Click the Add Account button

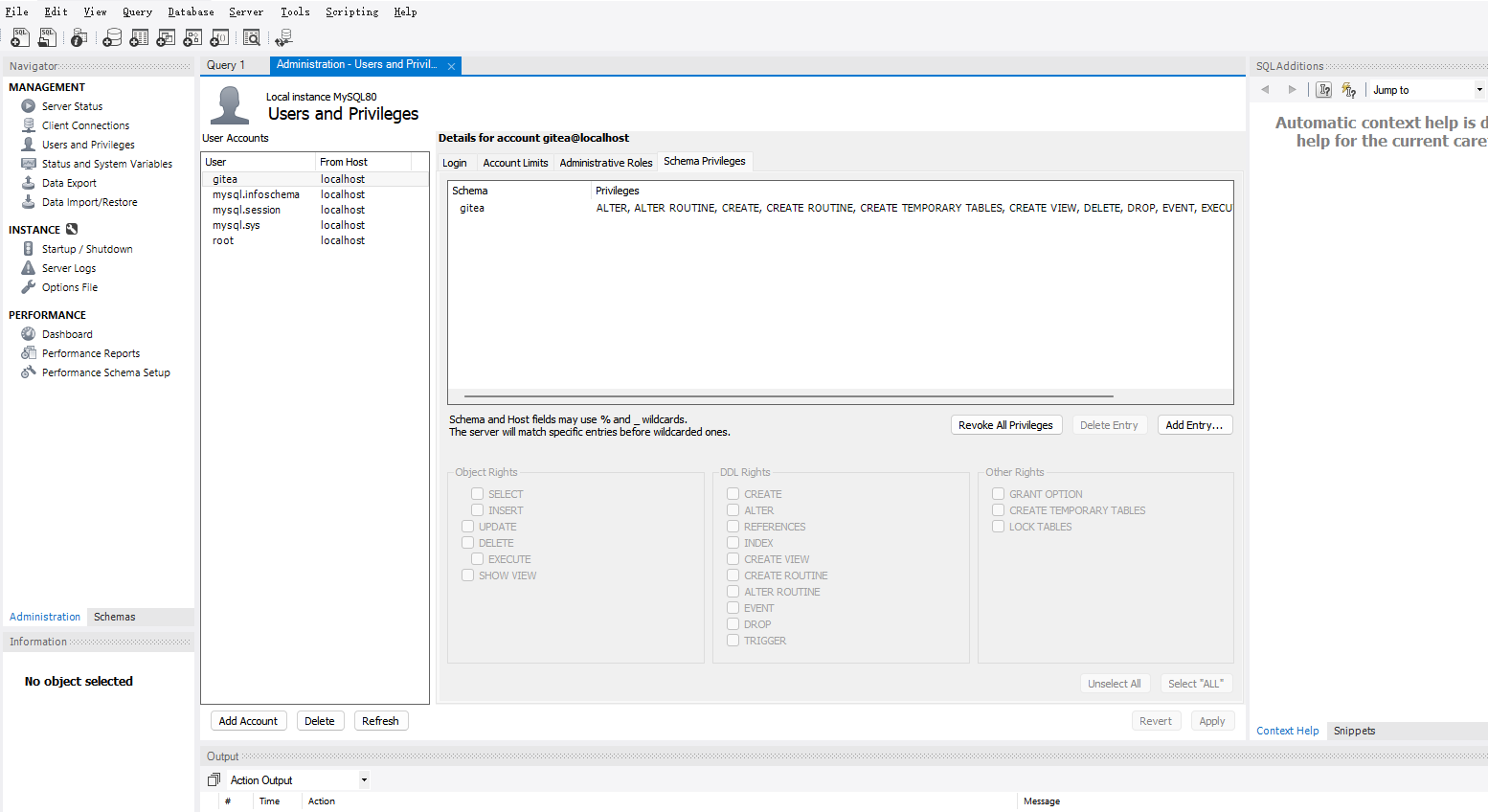pos(248,721)
